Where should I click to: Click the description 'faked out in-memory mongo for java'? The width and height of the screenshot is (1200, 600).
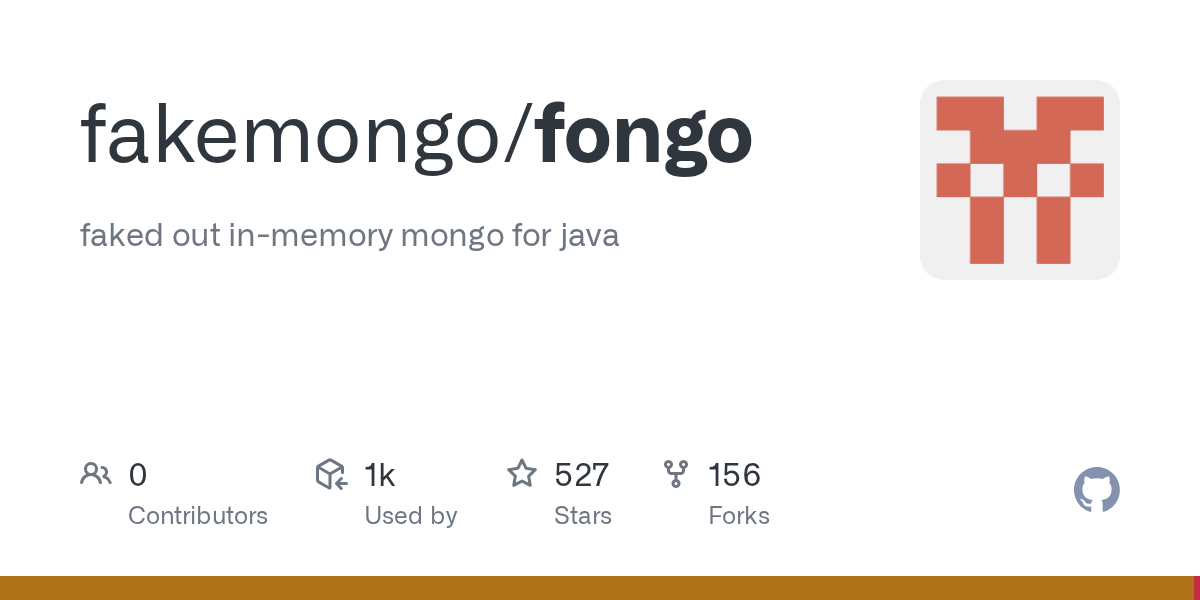click(349, 236)
